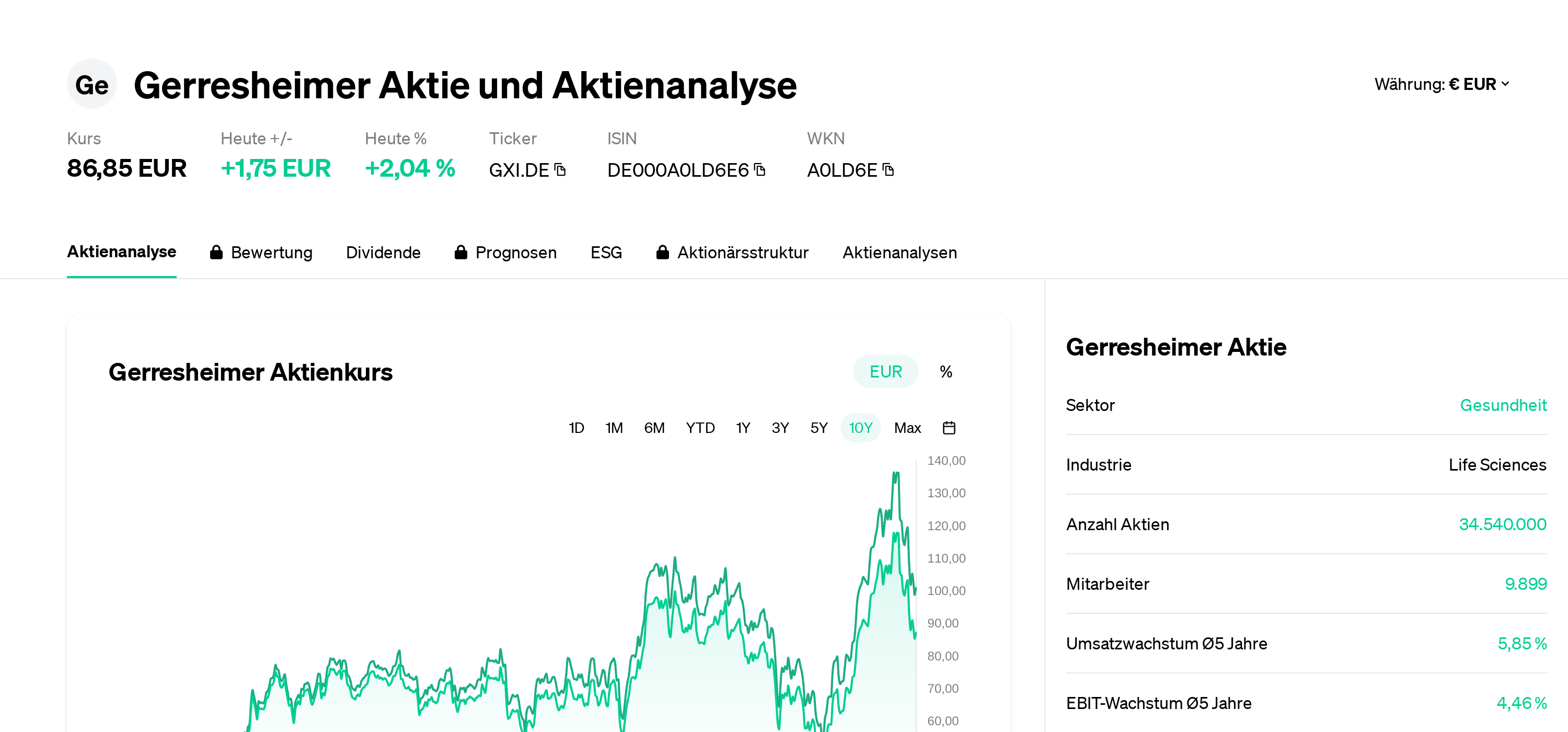Switch chart to percent display
Screen dimensions: 1568x732
click(946, 371)
